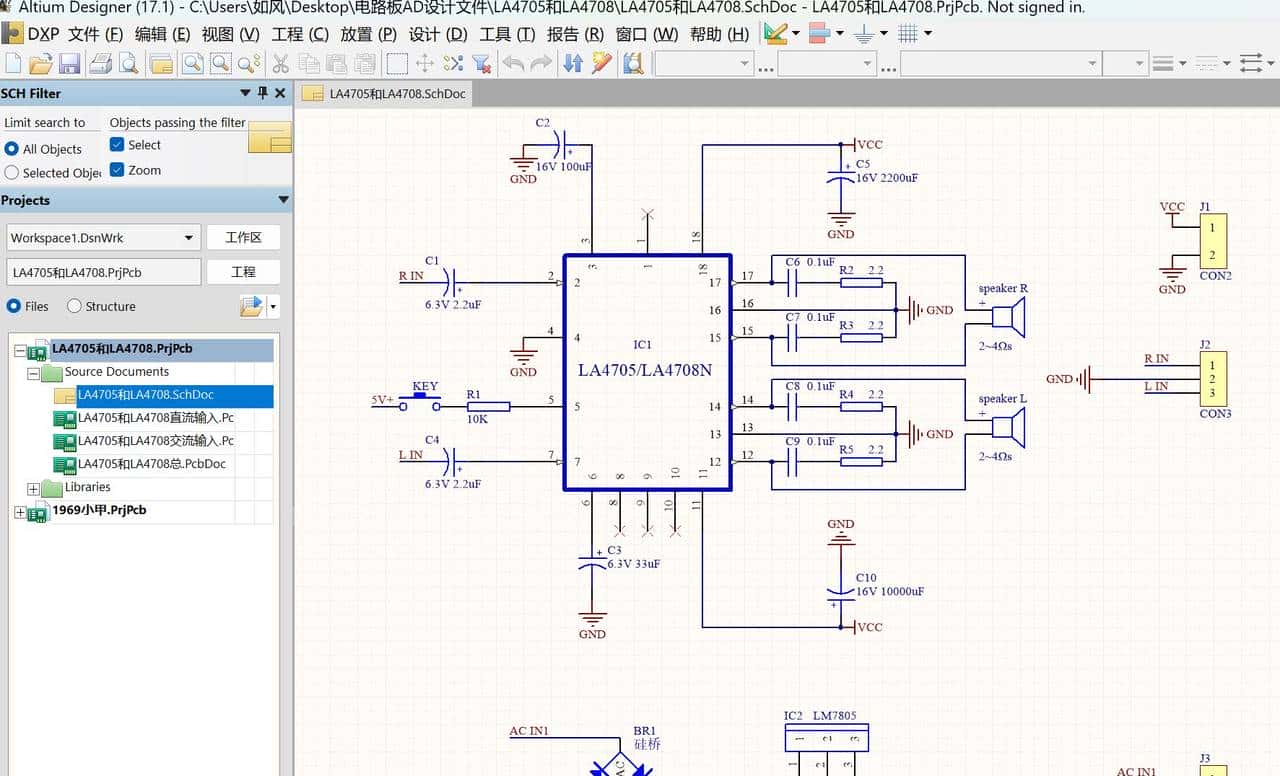Click the 工程 button
This screenshot has width=1280, height=776.
[x=243, y=272]
